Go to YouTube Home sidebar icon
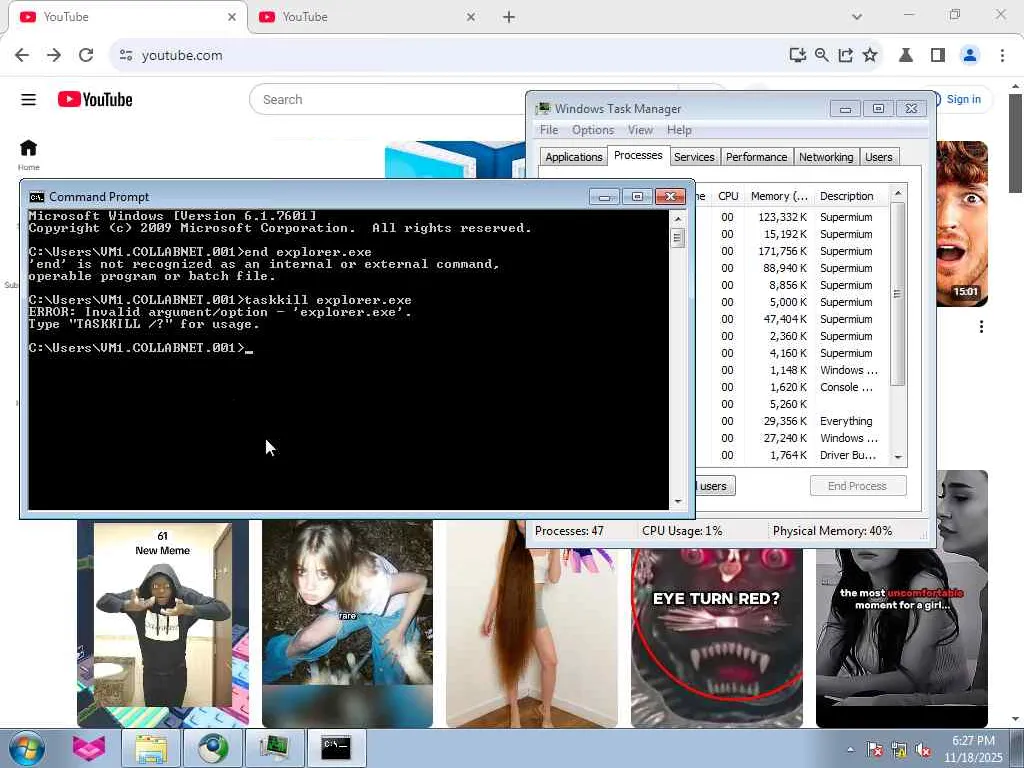 [x=28, y=154]
